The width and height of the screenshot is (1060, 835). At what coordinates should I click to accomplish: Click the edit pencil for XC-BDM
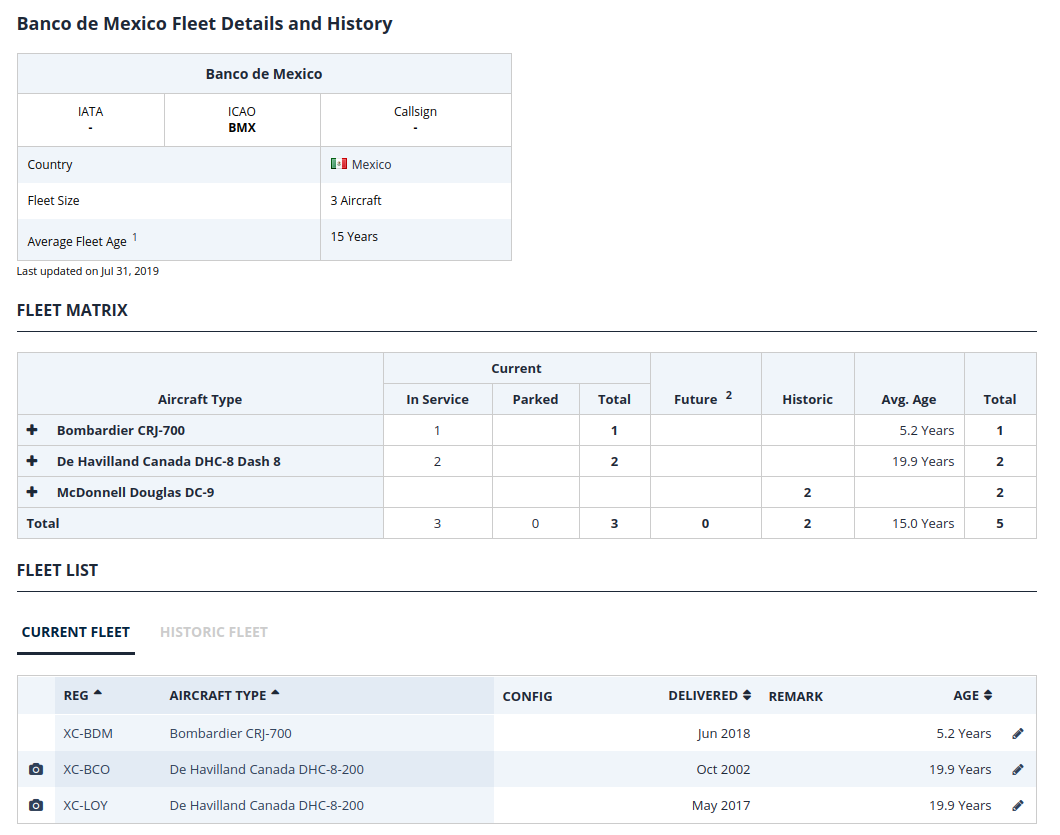coord(1017,734)
